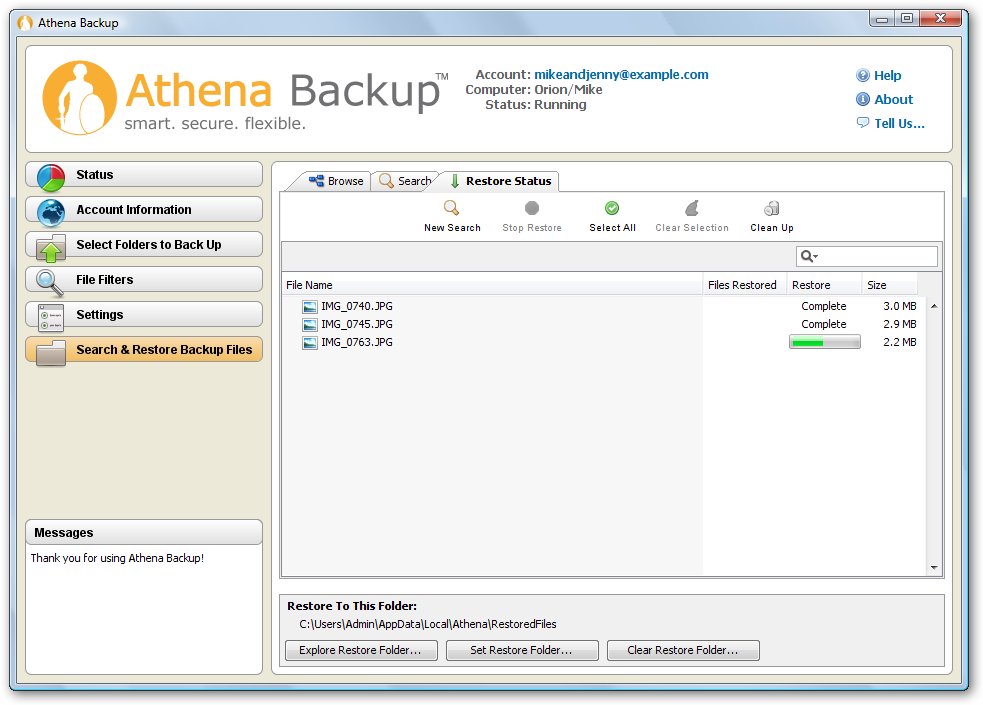
Task: Minimize the Athena Backup window
Action: tap(882, 18)
